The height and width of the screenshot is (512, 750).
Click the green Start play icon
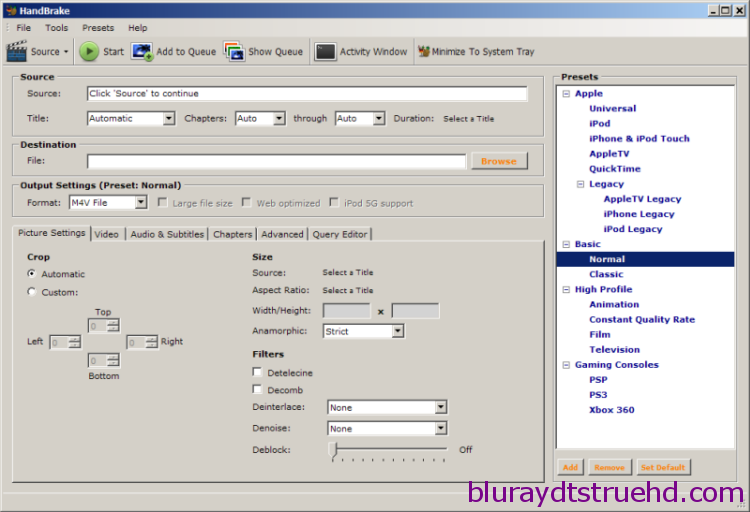pos(89,52)
